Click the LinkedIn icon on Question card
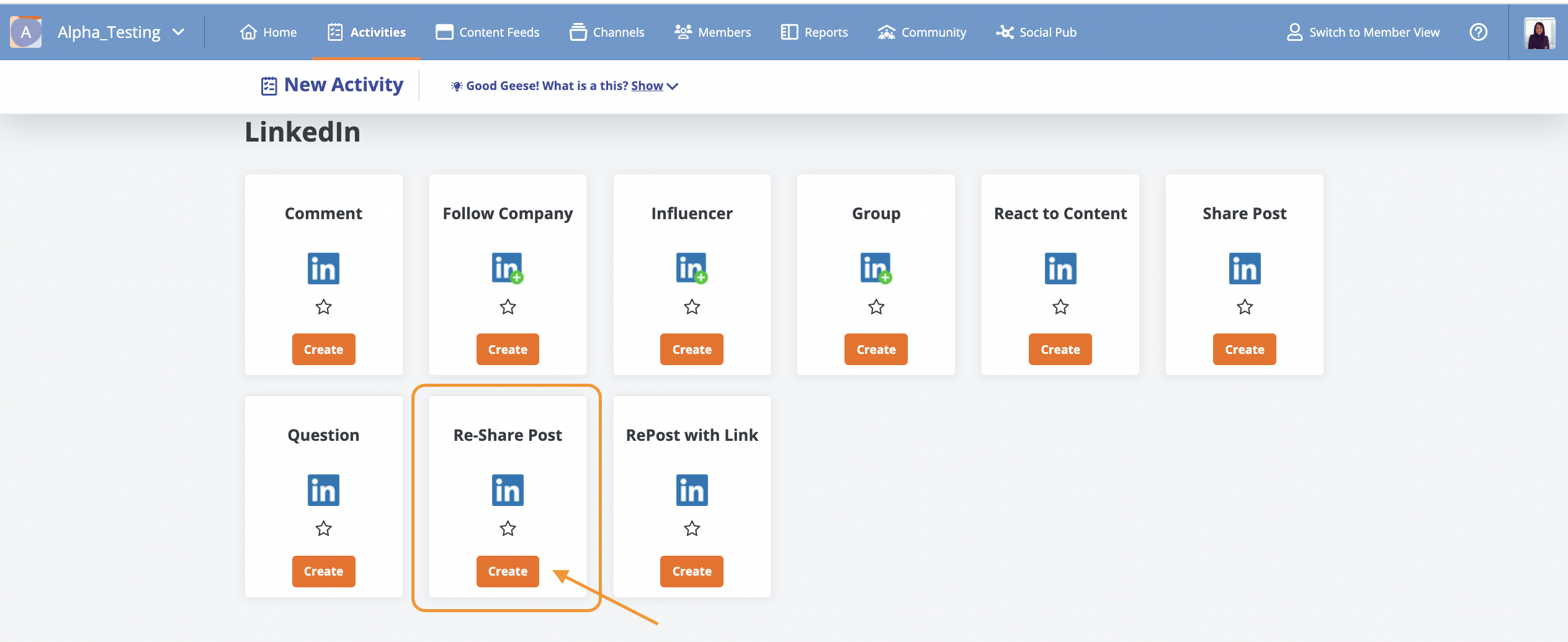The height and width of the screenshot is (642, 1568). [323, 490]
